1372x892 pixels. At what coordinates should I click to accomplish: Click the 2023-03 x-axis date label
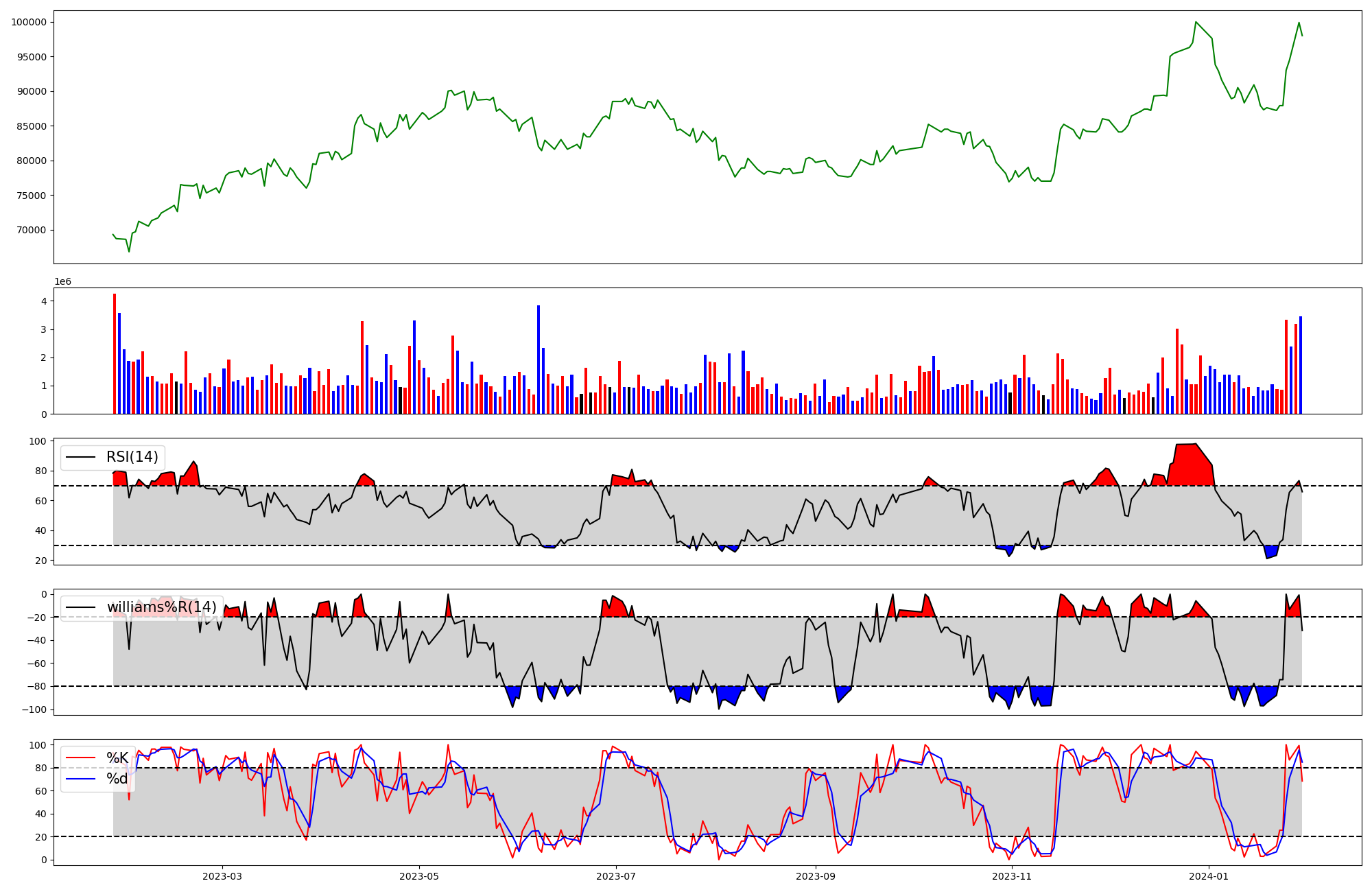pyautogui.click(x=222, y=876)
